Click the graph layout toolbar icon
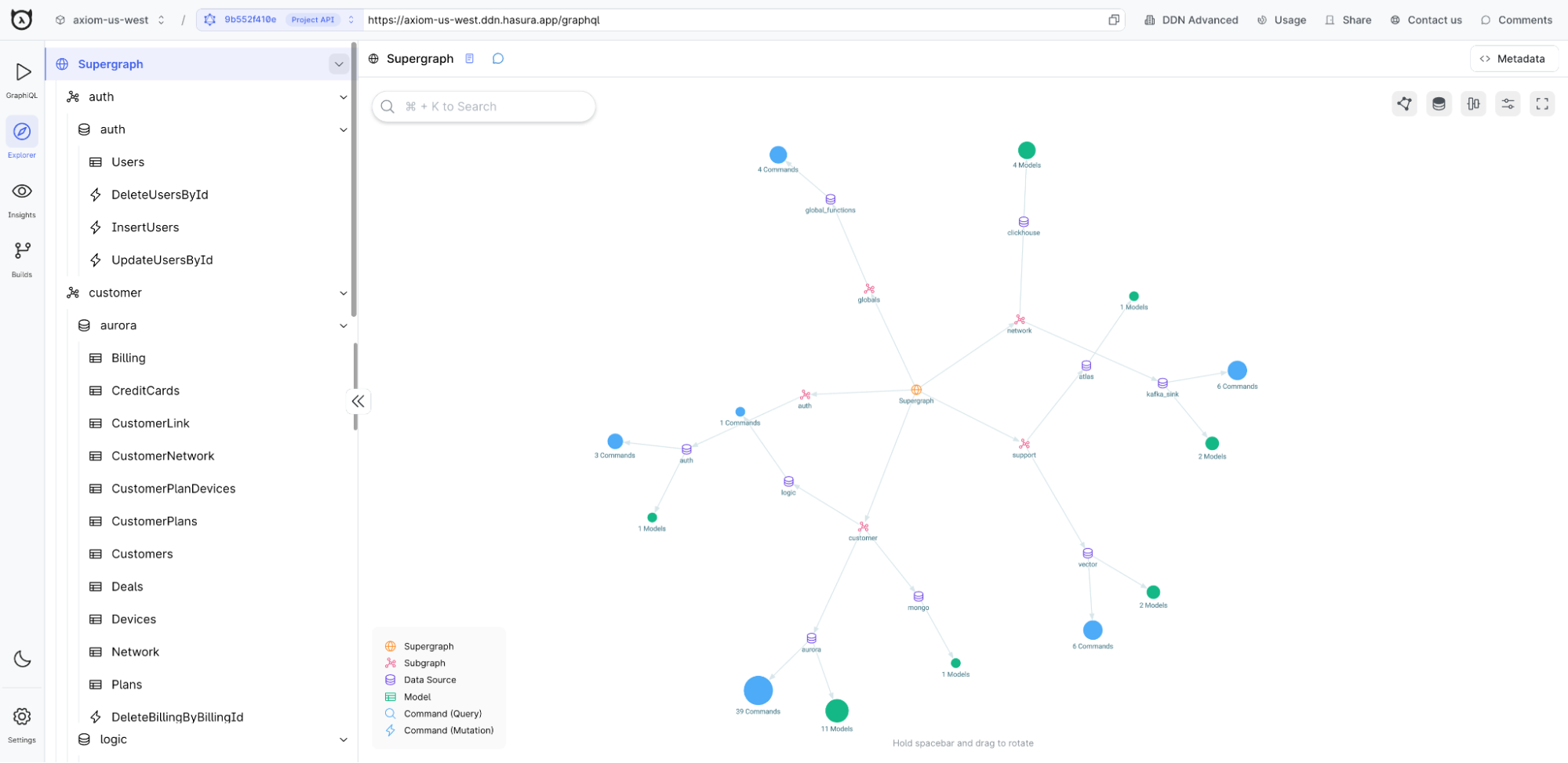The width and height of the screenshot is (1568, 763). pyautogui.click(x=1405, y=104)
